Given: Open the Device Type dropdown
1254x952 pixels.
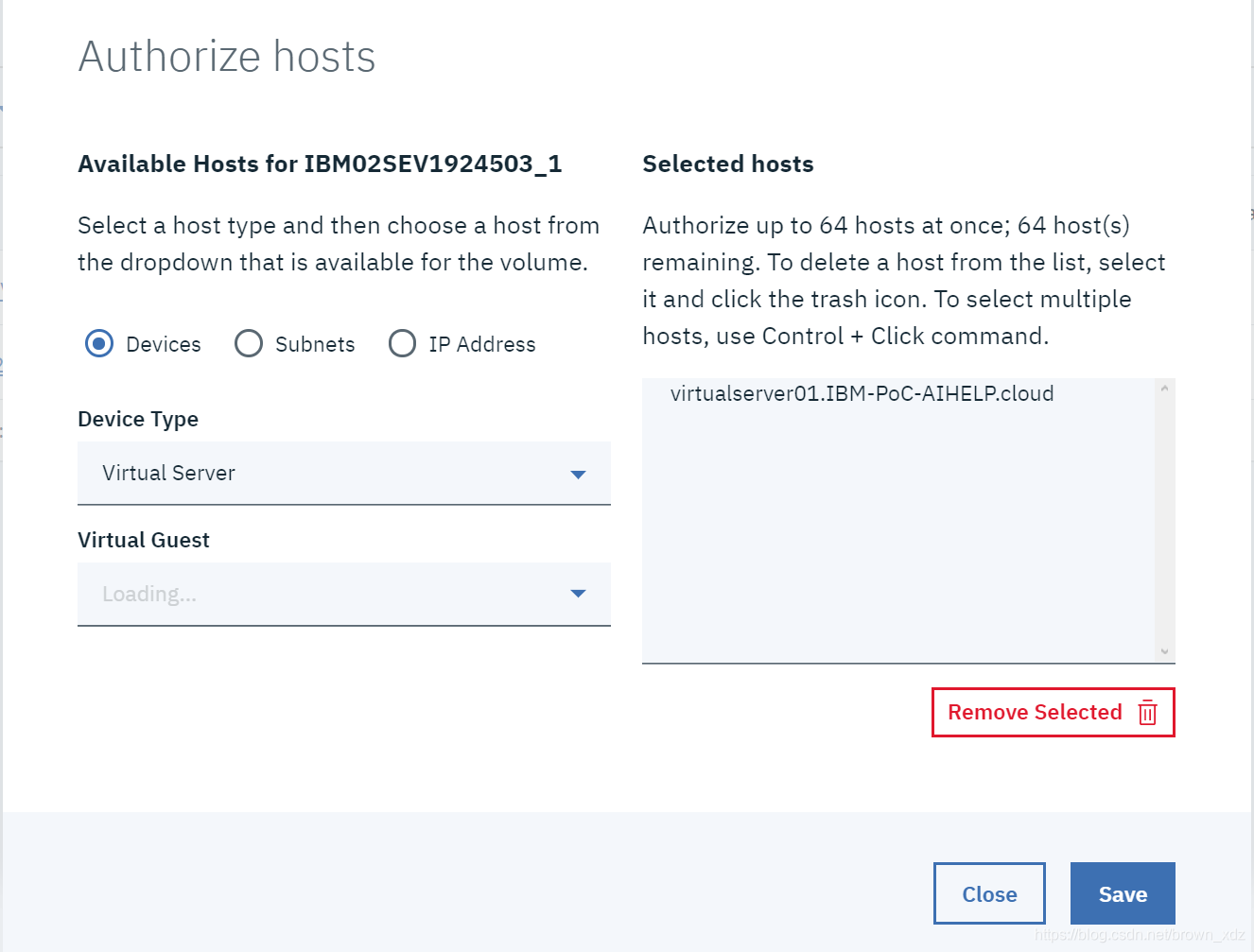Looking at the screenshot, I should click(344, 474).
